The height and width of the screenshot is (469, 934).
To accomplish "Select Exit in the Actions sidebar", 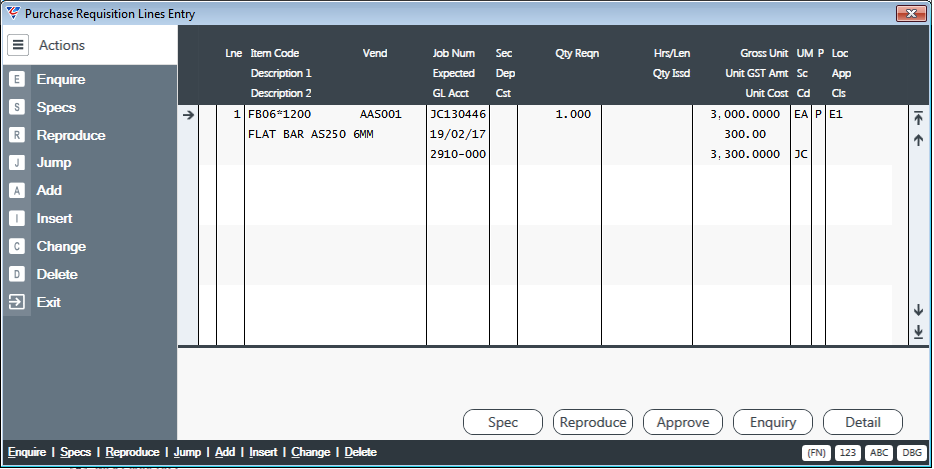I will click(48, 302).
